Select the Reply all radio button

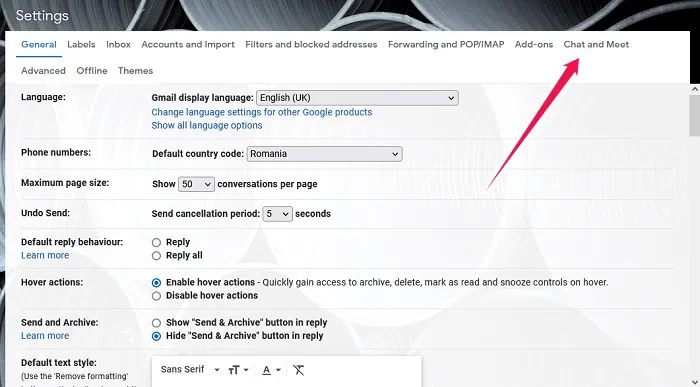[156, 256]
